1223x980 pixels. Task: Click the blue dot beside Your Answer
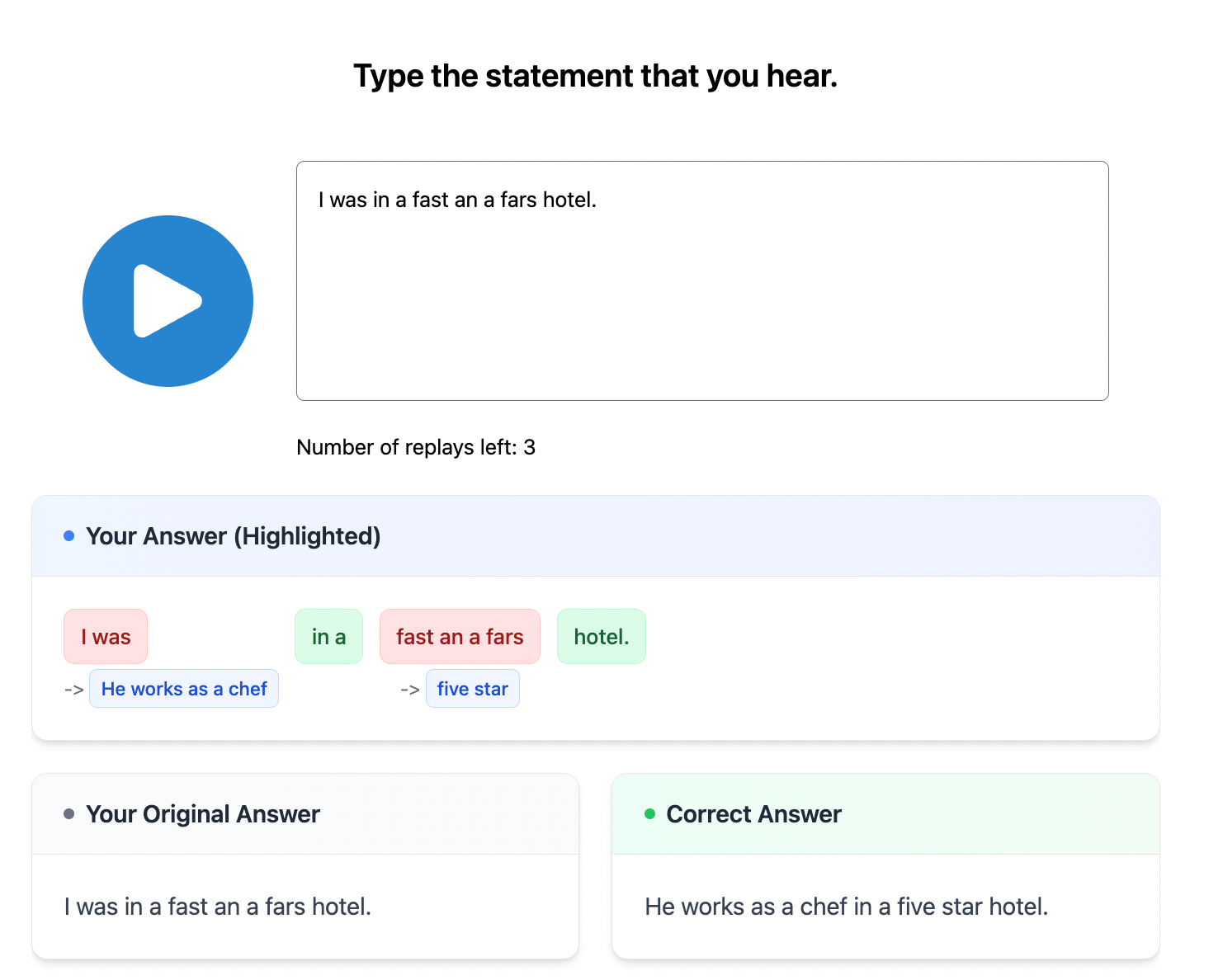point(69,536)
